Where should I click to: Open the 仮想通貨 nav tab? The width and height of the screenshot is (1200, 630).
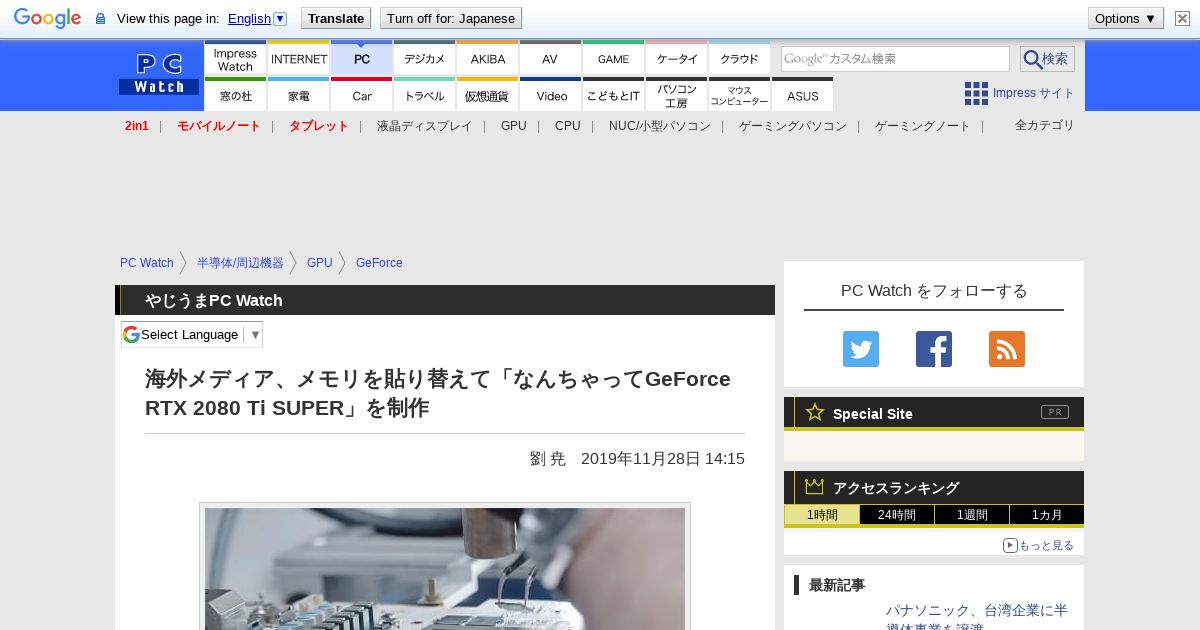(488, 95)
